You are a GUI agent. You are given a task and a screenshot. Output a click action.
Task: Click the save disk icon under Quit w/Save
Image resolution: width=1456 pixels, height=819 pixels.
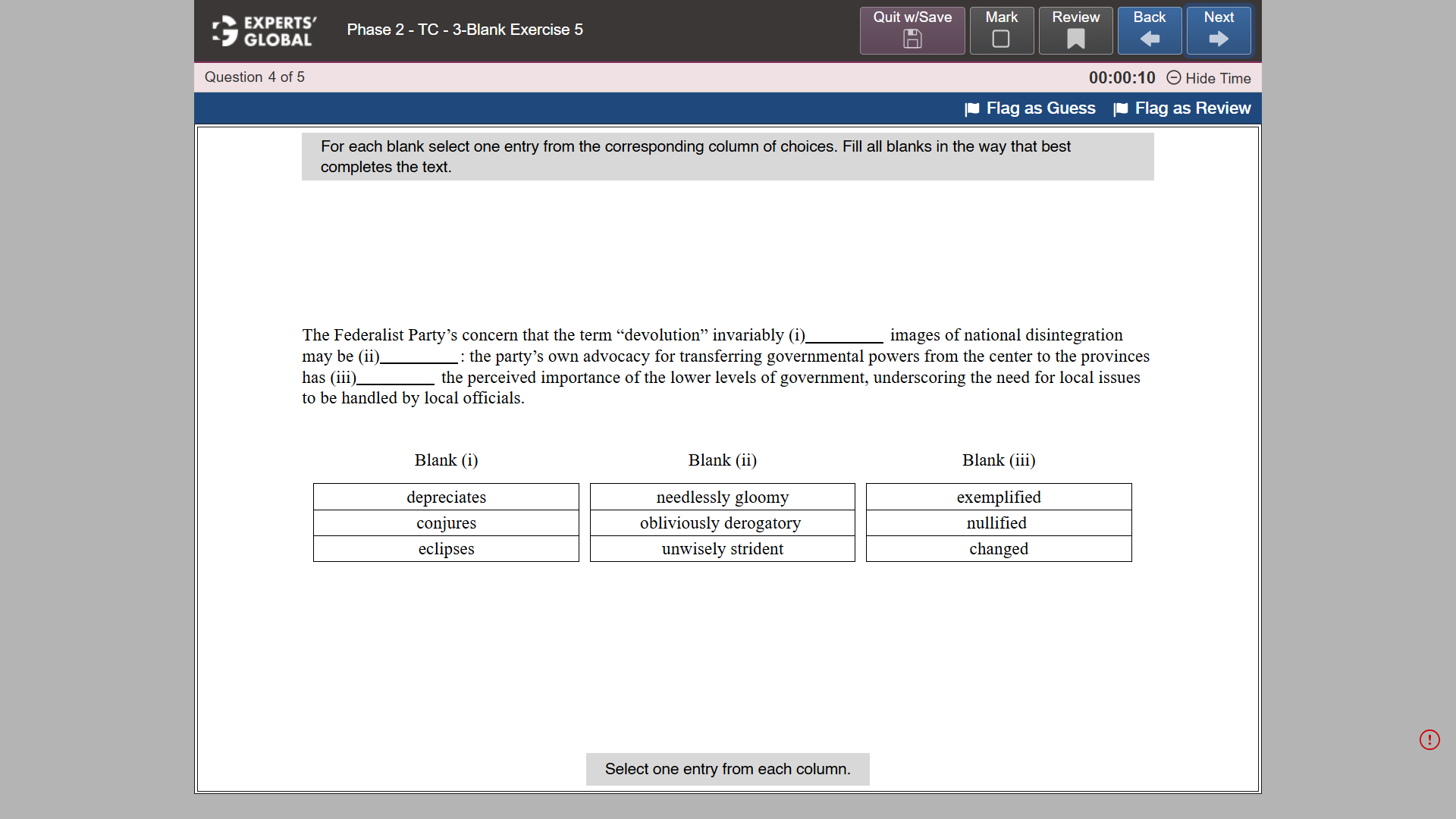tap(912, 39)
